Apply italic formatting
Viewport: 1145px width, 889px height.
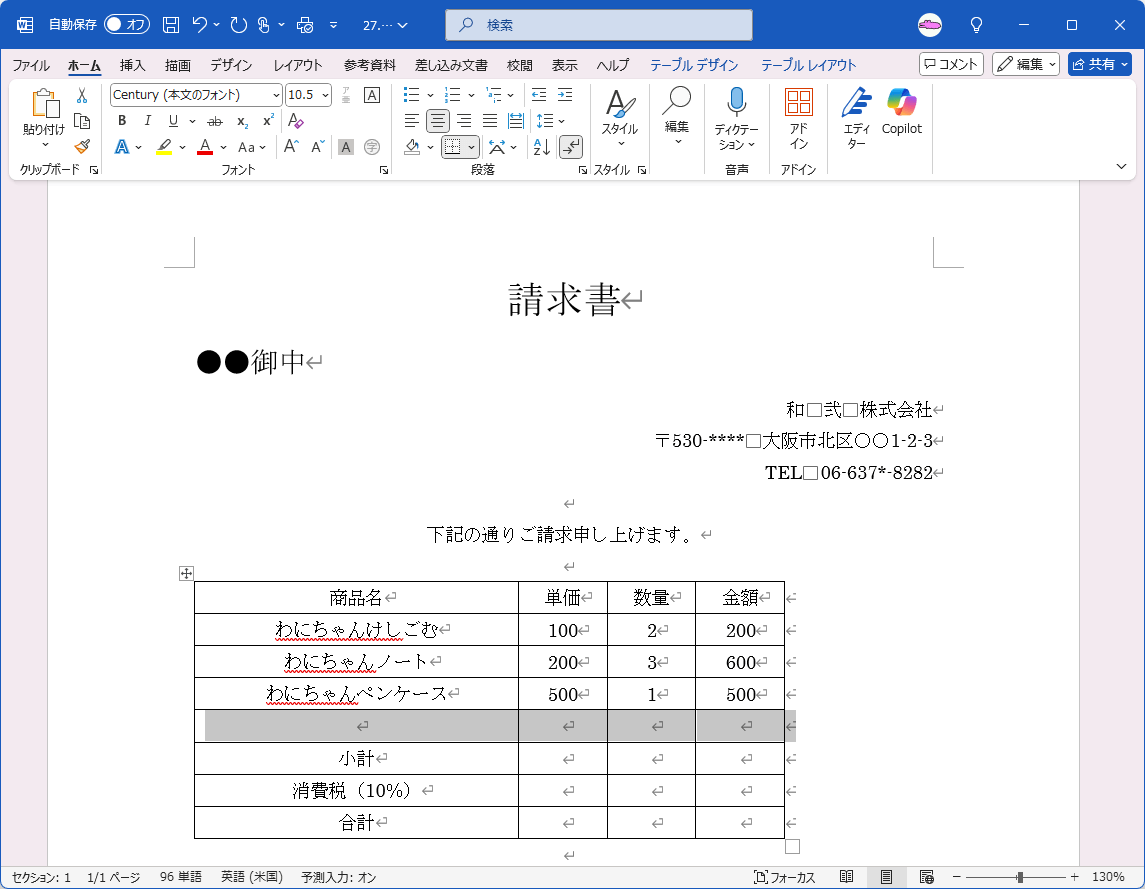tap(148, 121)
